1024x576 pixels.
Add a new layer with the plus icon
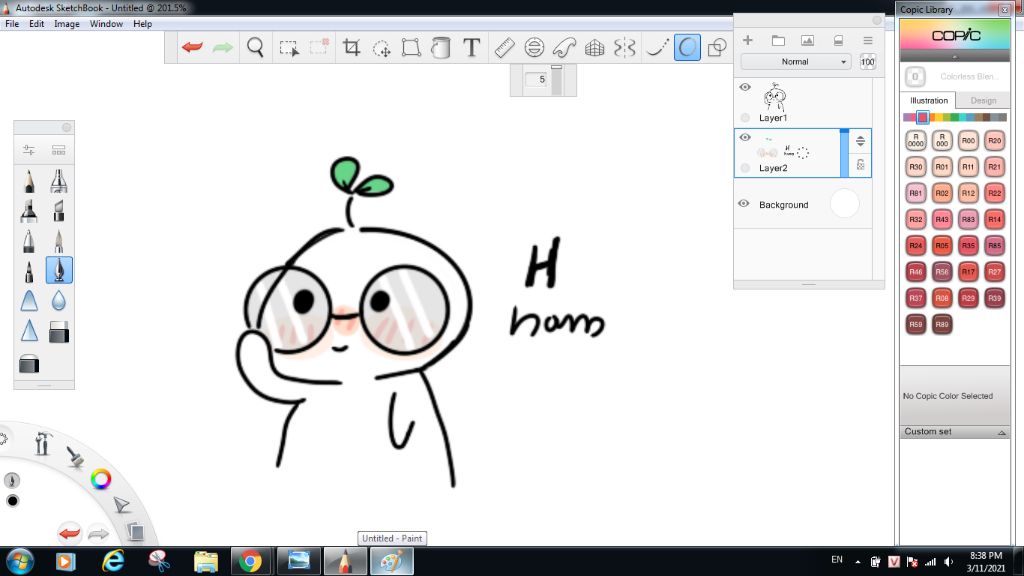[748, 40]
